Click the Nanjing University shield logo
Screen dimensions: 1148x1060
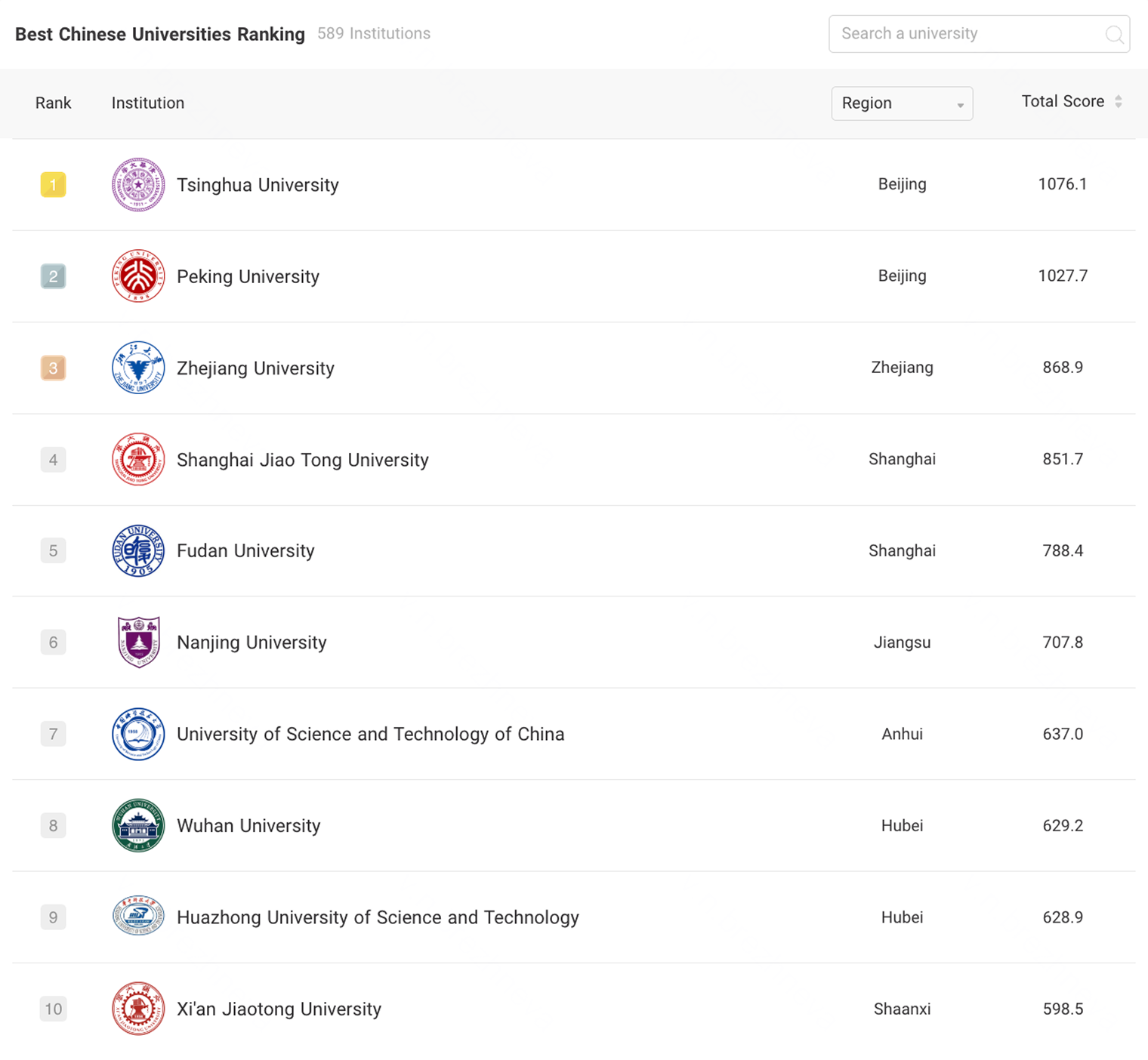click(138, 642)
